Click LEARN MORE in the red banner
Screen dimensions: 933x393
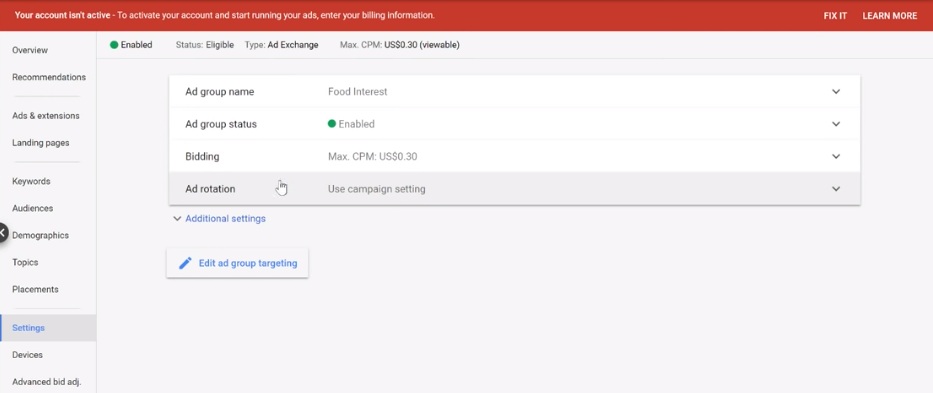[890, 15]
